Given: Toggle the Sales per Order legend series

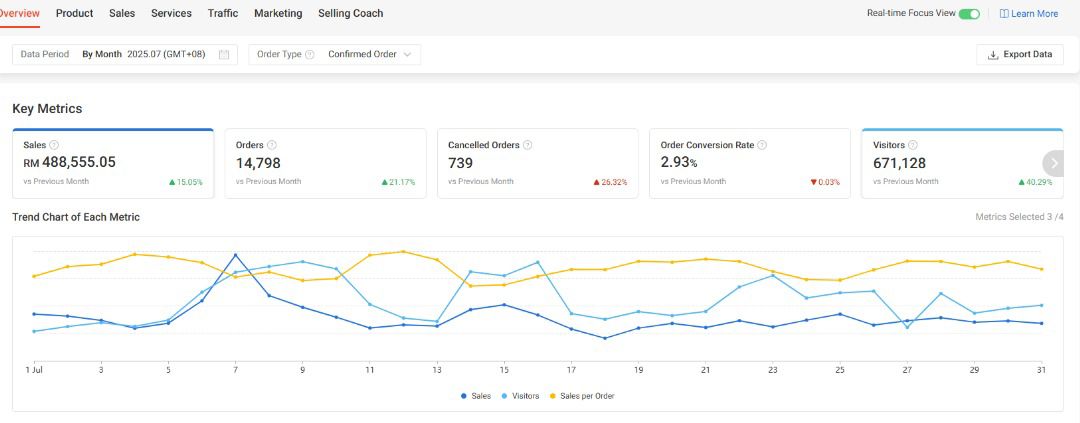Looking at the screenshot, I should click(582, 396).
